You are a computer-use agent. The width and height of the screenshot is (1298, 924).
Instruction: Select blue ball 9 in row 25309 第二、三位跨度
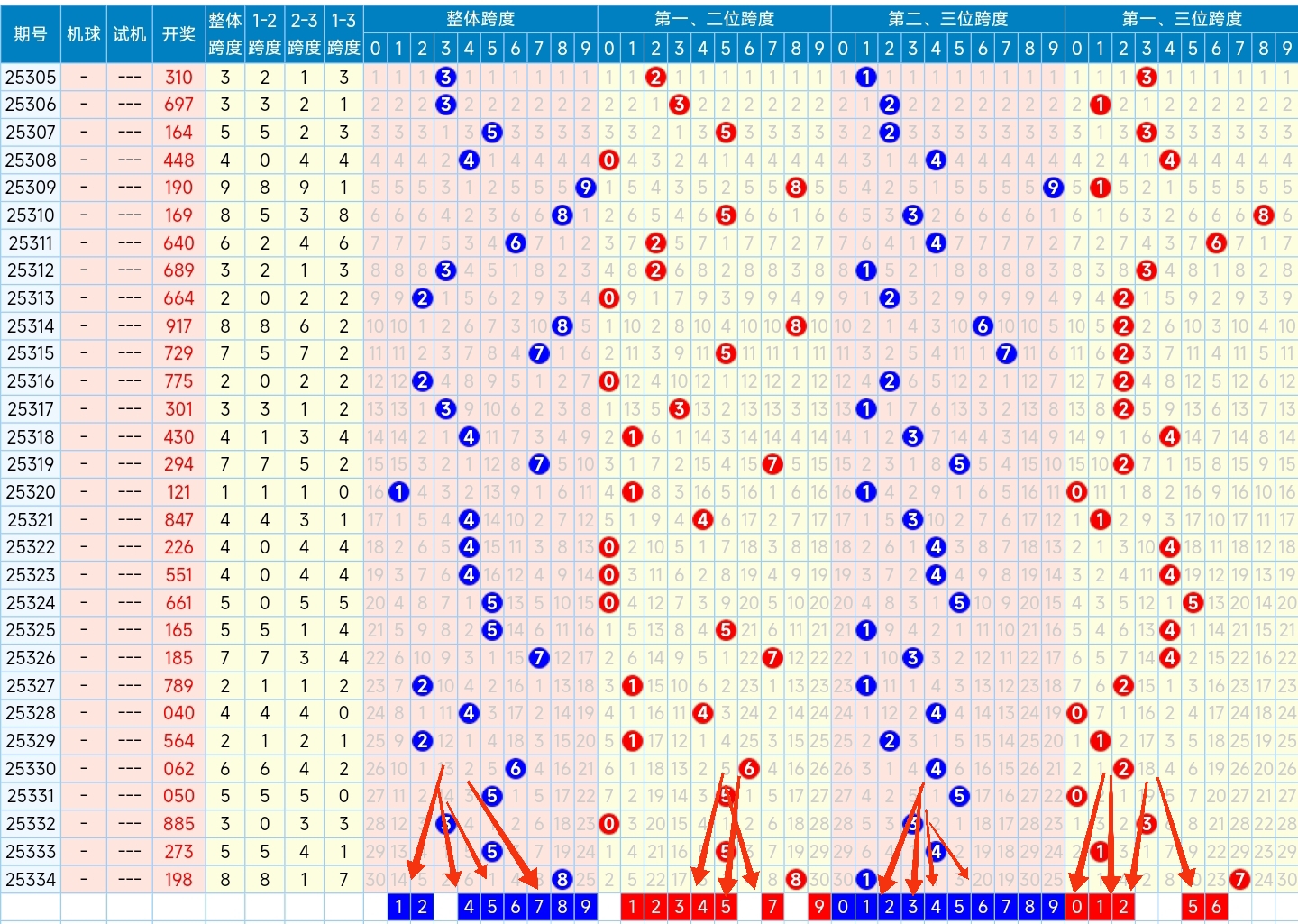point(1053,188)
